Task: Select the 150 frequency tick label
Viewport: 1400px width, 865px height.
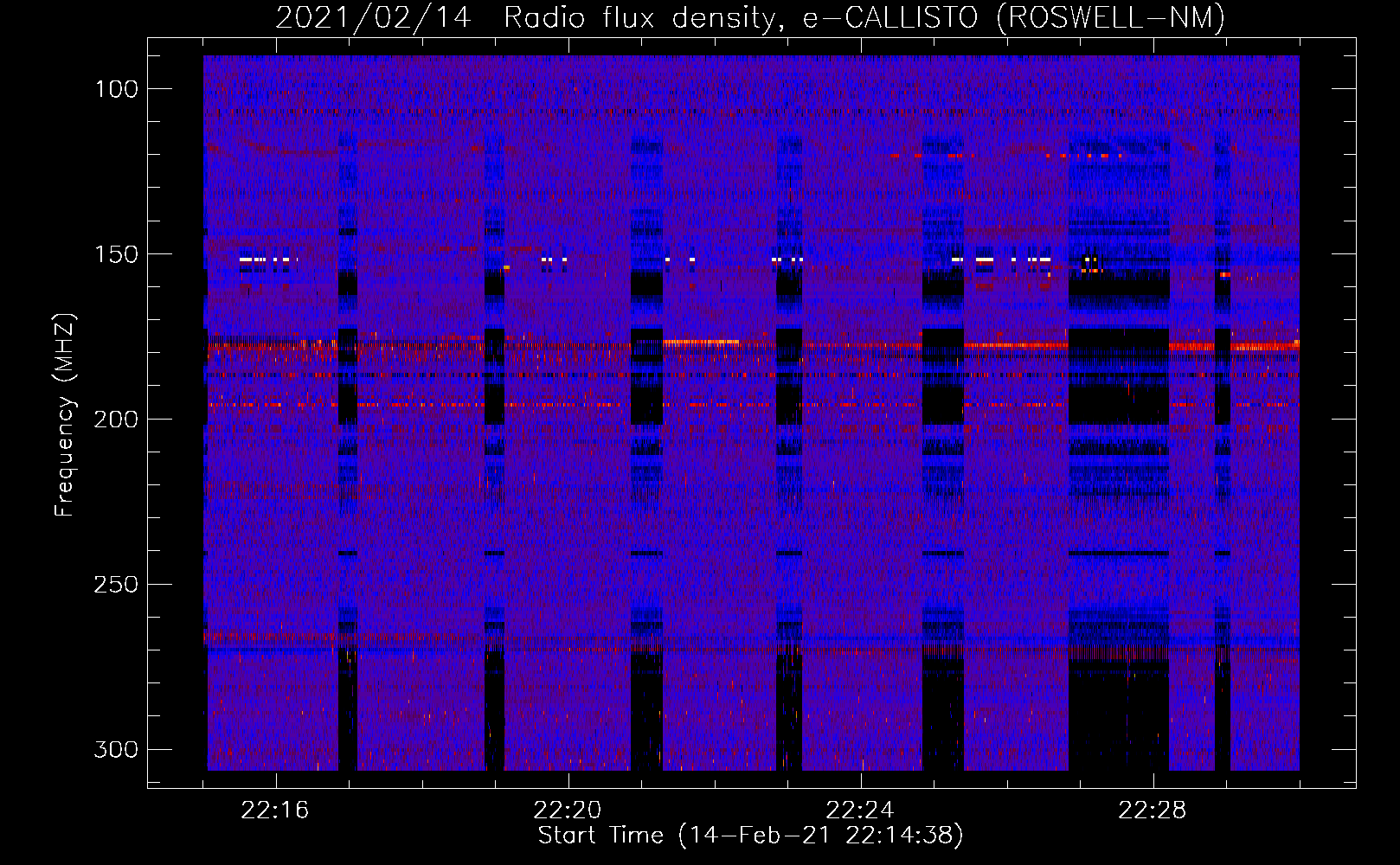Action: pyautogui.click(x=116, y=254)
